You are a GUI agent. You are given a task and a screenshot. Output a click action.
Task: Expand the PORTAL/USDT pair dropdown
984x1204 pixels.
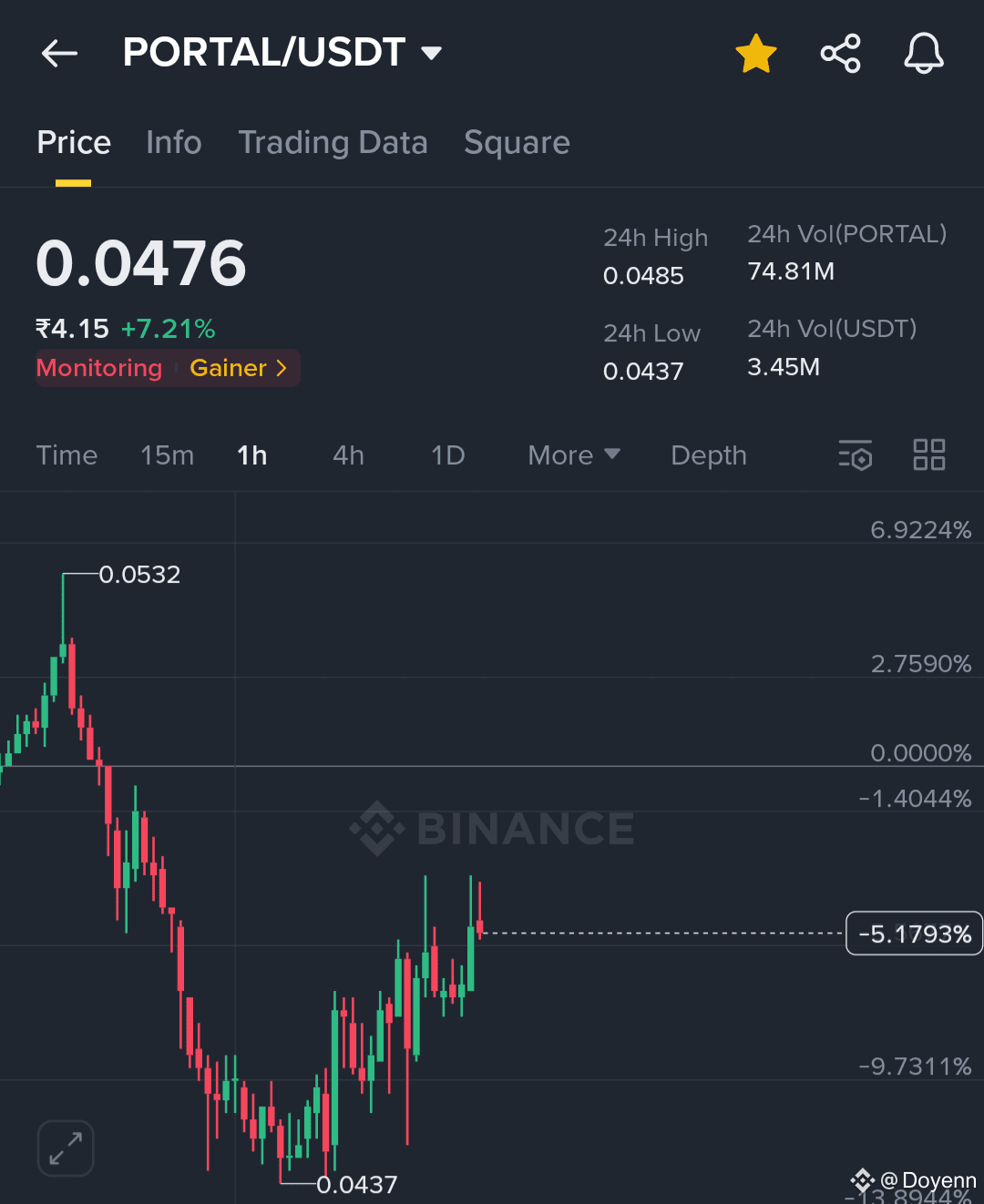[432, 54]
